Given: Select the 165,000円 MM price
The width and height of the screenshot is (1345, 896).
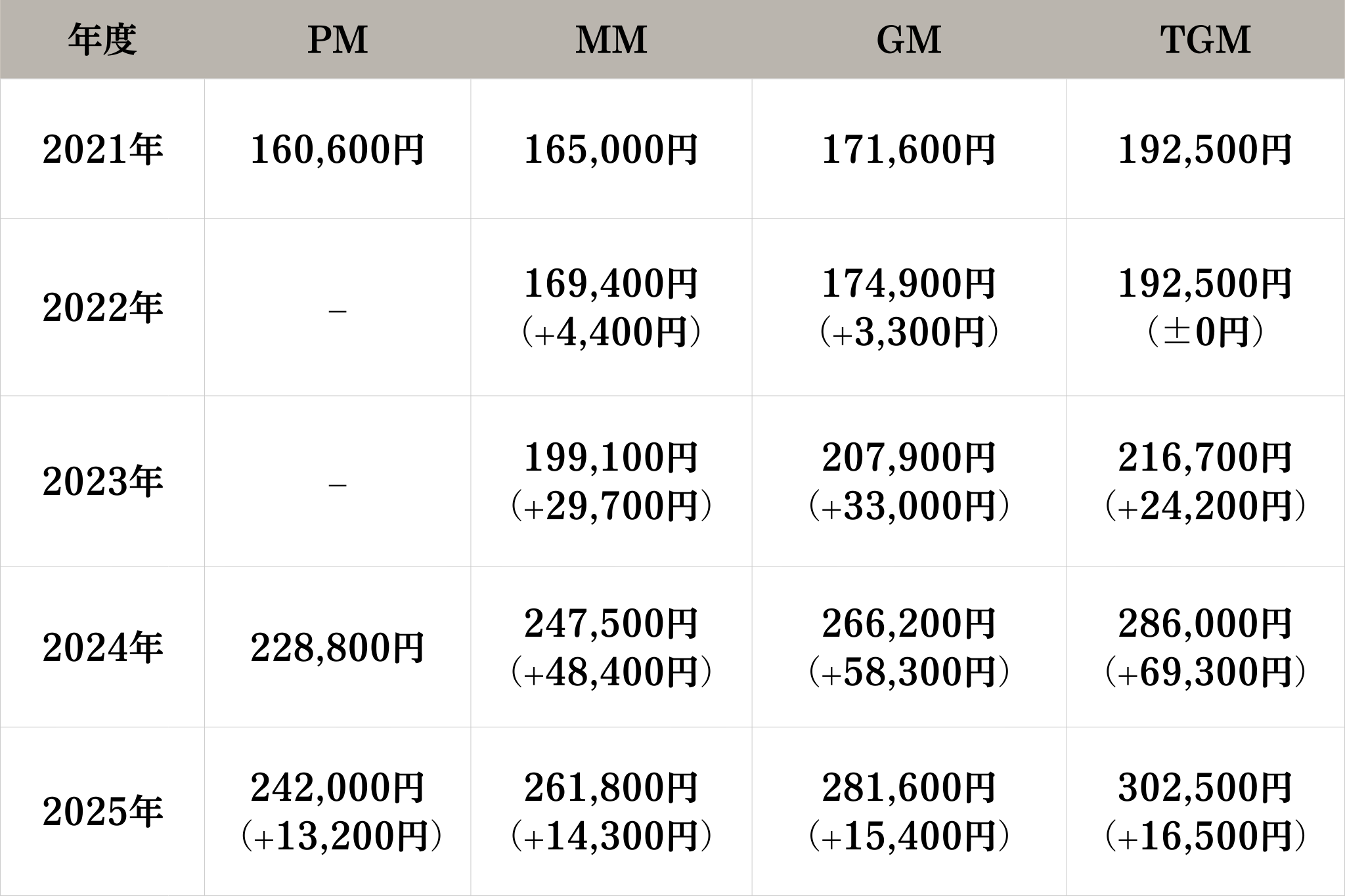Looking at the screenshot, I should (x=611, y=150).
